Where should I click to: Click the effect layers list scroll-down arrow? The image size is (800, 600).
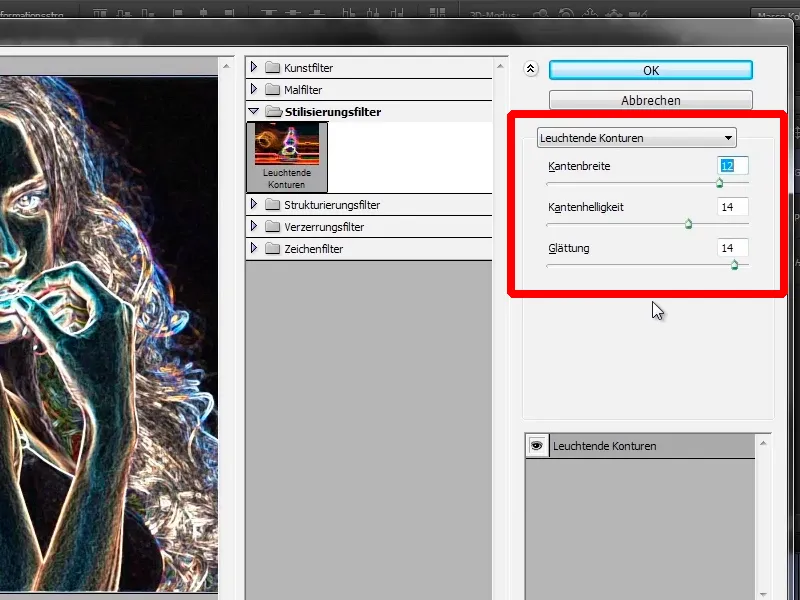tap(763, 594)
